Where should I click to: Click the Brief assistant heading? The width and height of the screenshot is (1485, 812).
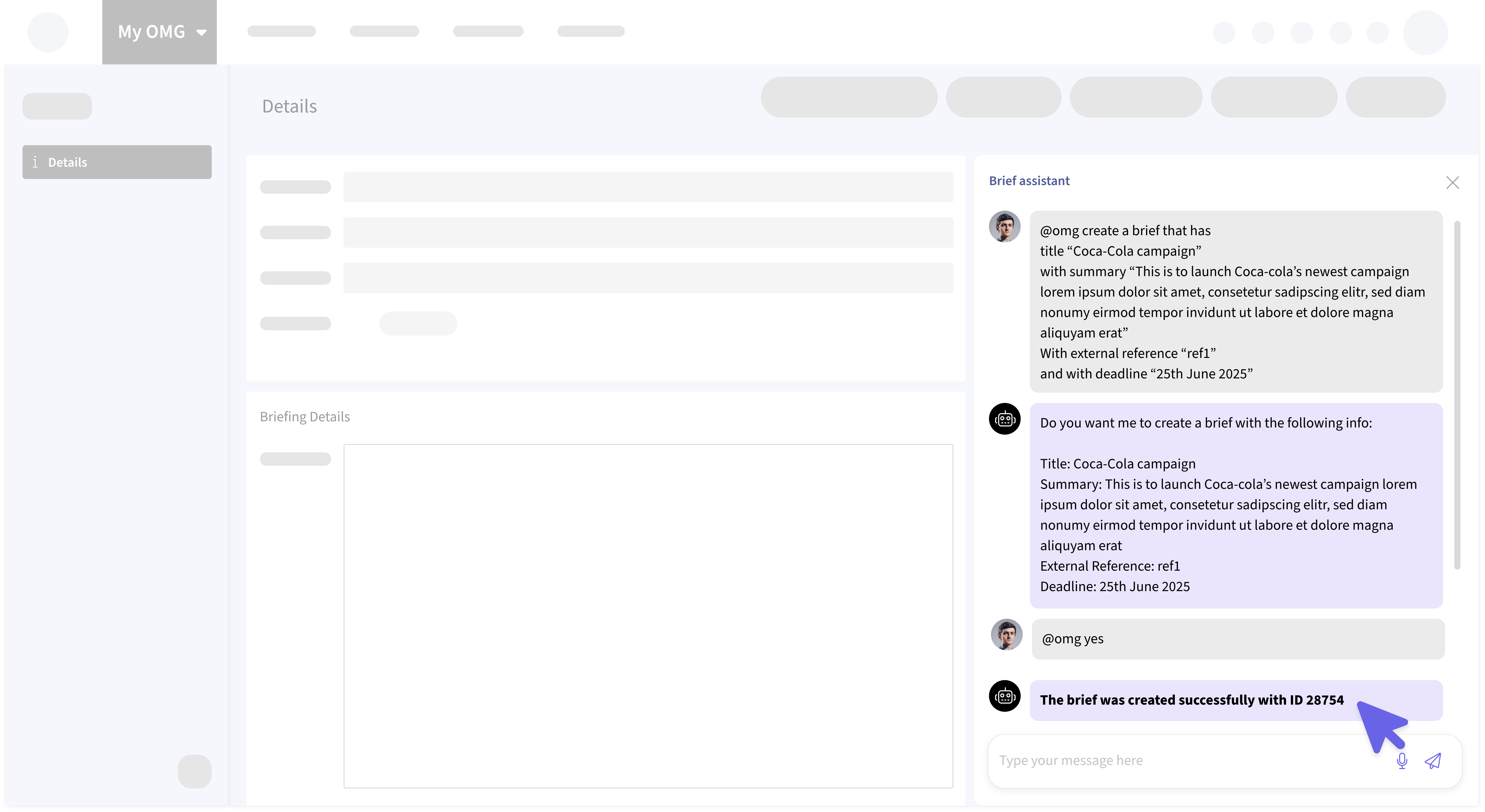coord(1029,181)
